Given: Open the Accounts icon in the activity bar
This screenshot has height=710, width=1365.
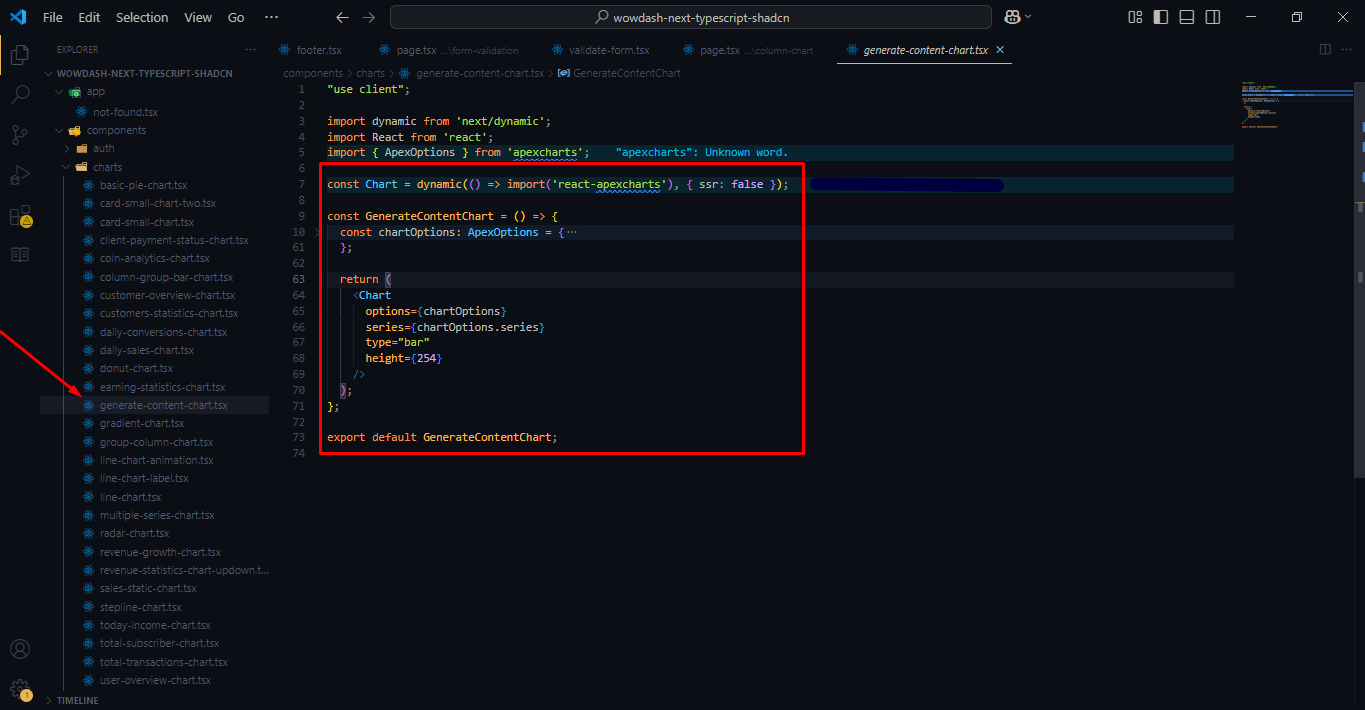Looking at the screenshot, I should (x=19, y=649).
